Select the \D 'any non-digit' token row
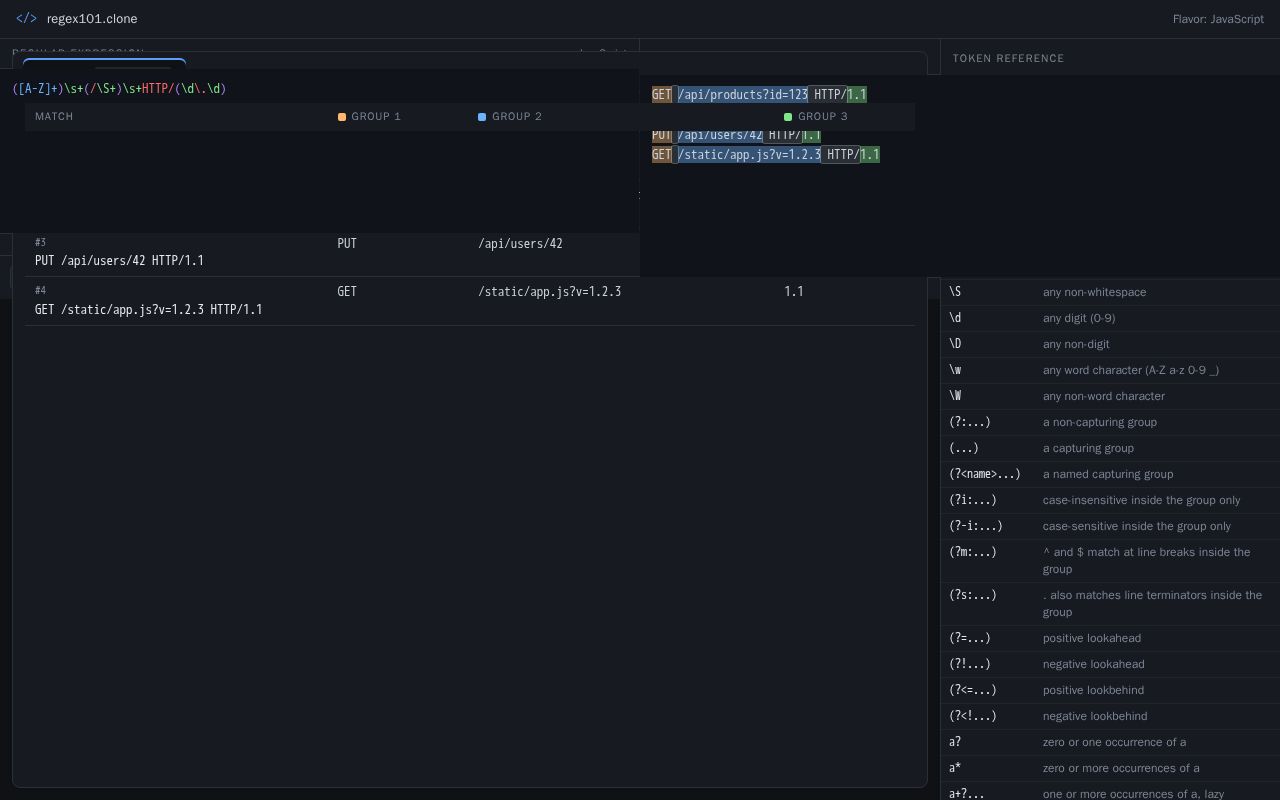 point(1110,344)
